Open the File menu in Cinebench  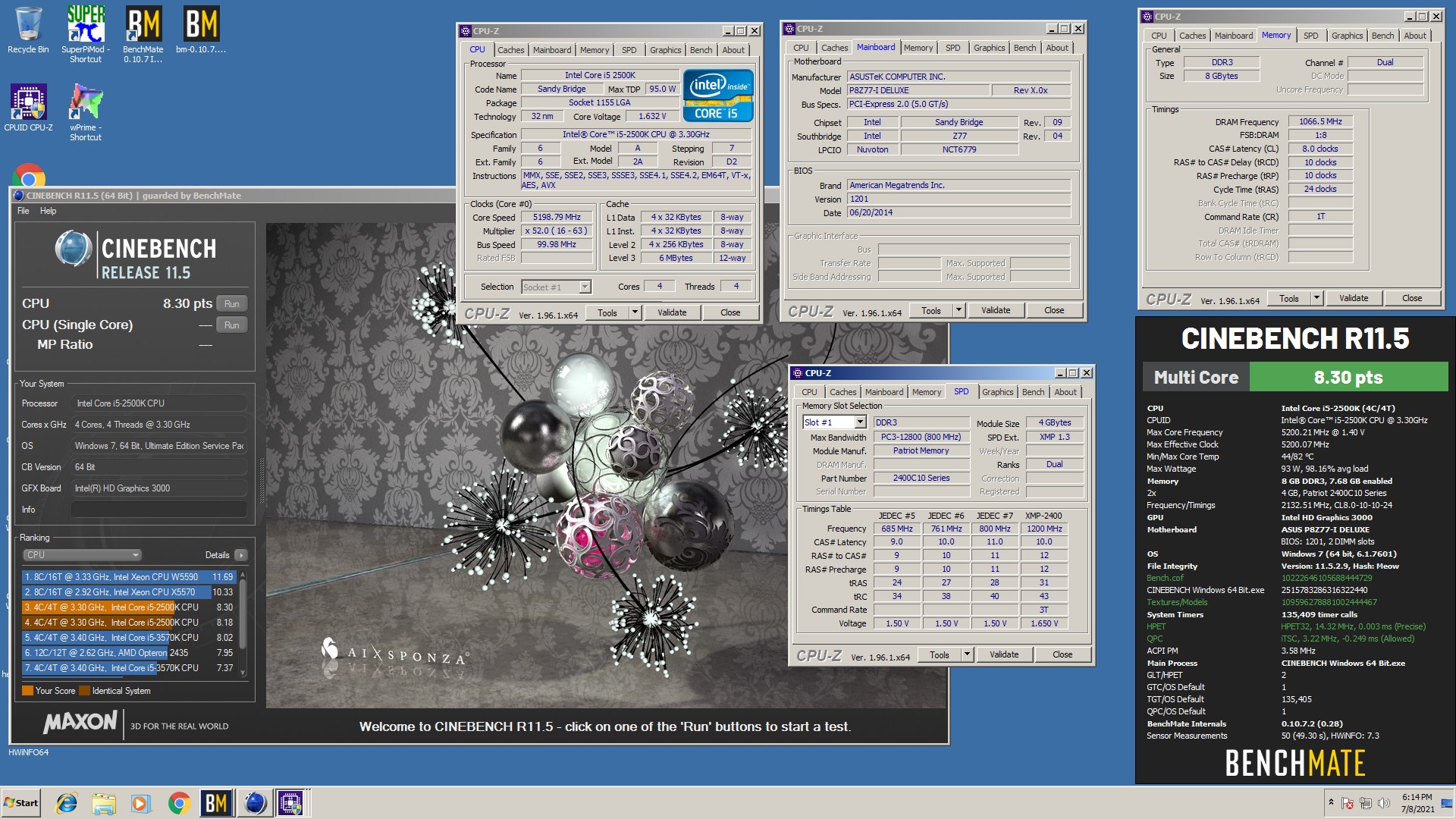coord(24,211)
